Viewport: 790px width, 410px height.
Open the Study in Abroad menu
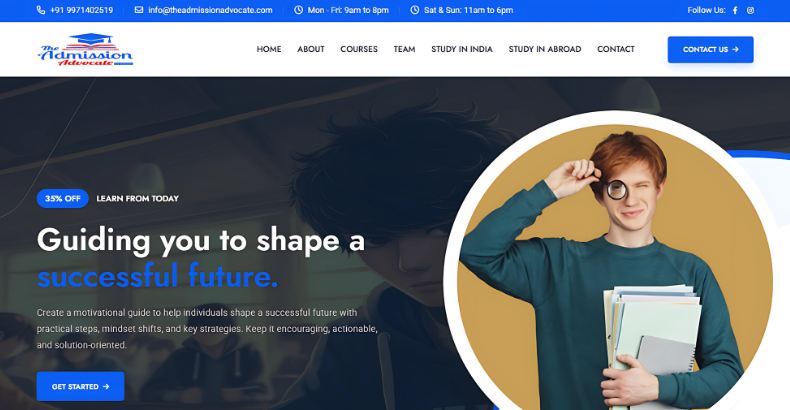click(x=545, y=49)
